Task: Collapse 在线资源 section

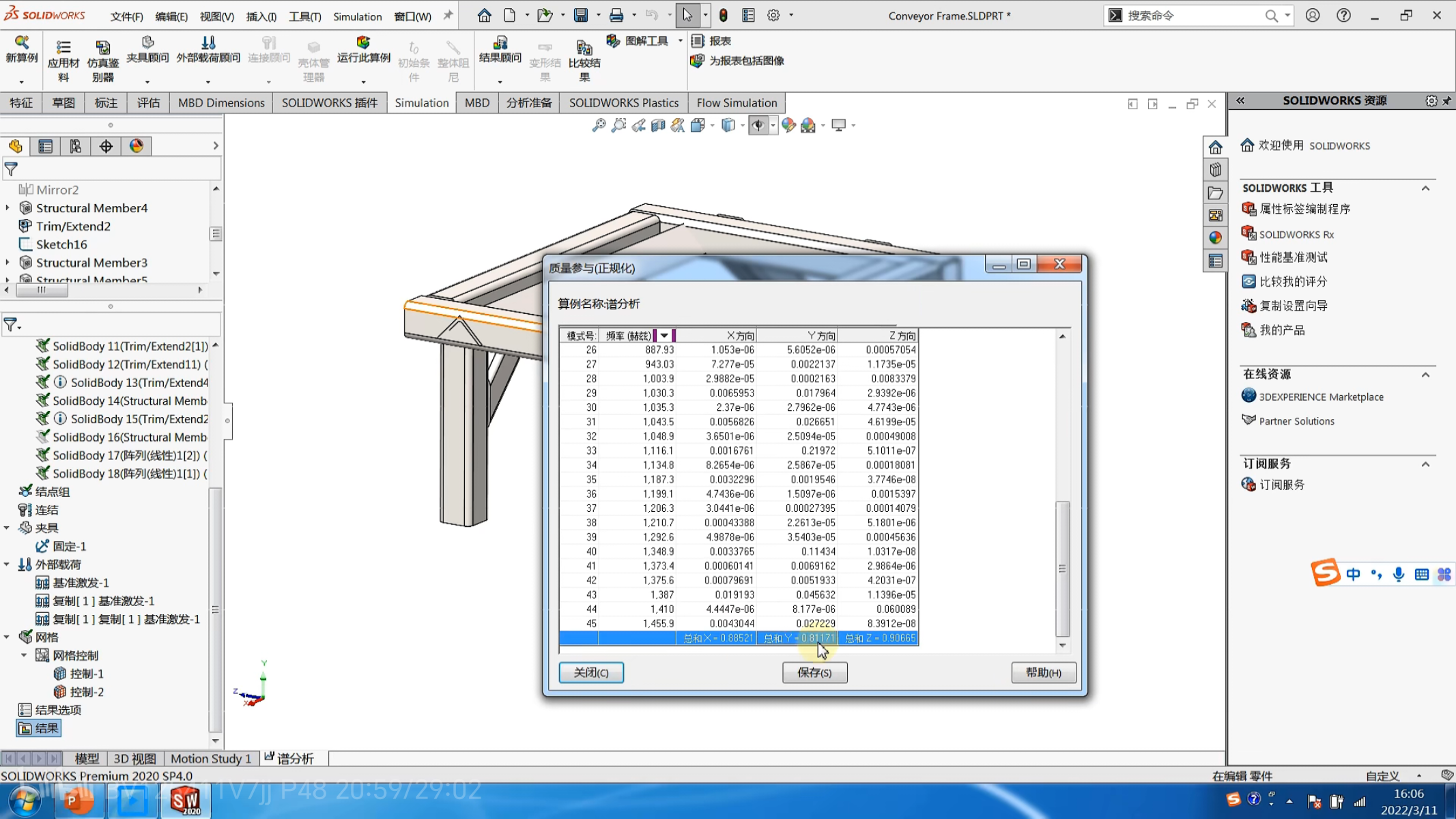Action: tap(1426, 375)
